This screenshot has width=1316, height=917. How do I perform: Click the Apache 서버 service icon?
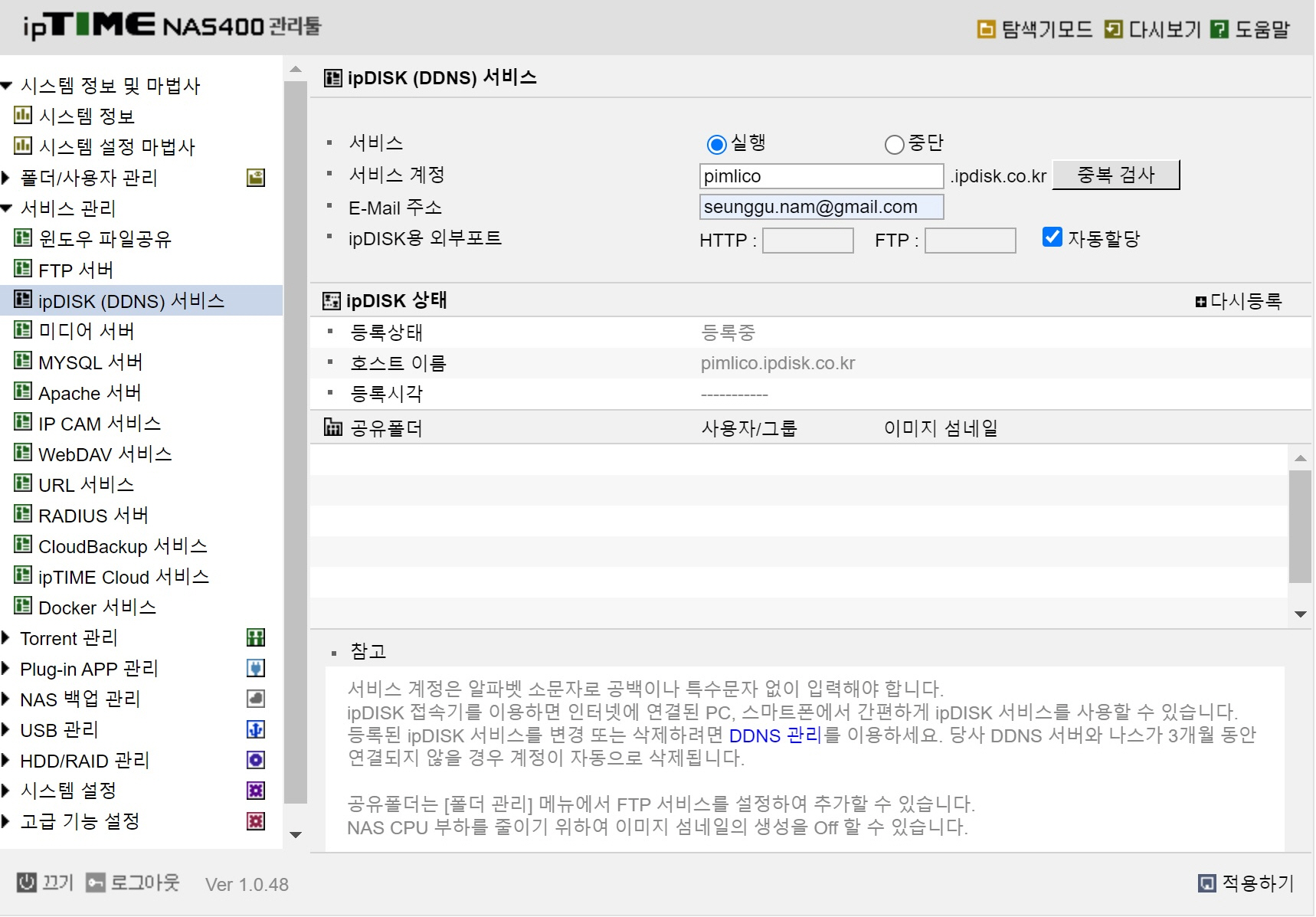pyautogui.click(x=23, y=391)
